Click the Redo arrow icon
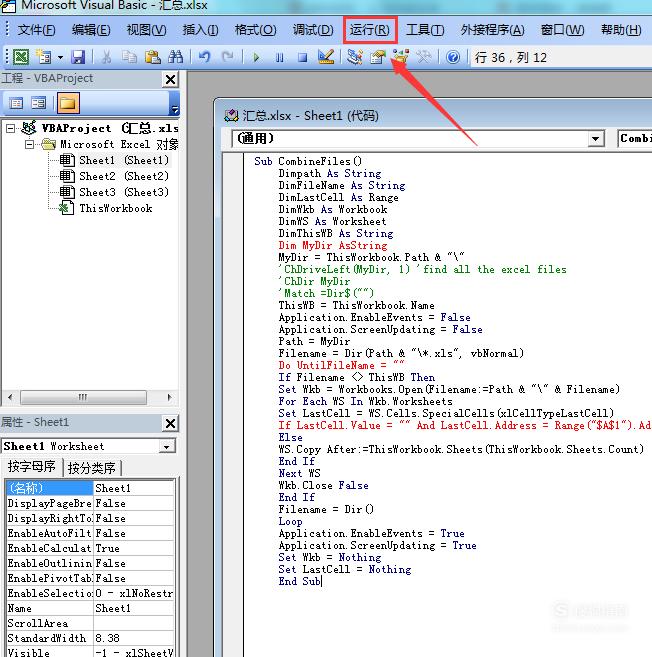 (x=228, y=57)
